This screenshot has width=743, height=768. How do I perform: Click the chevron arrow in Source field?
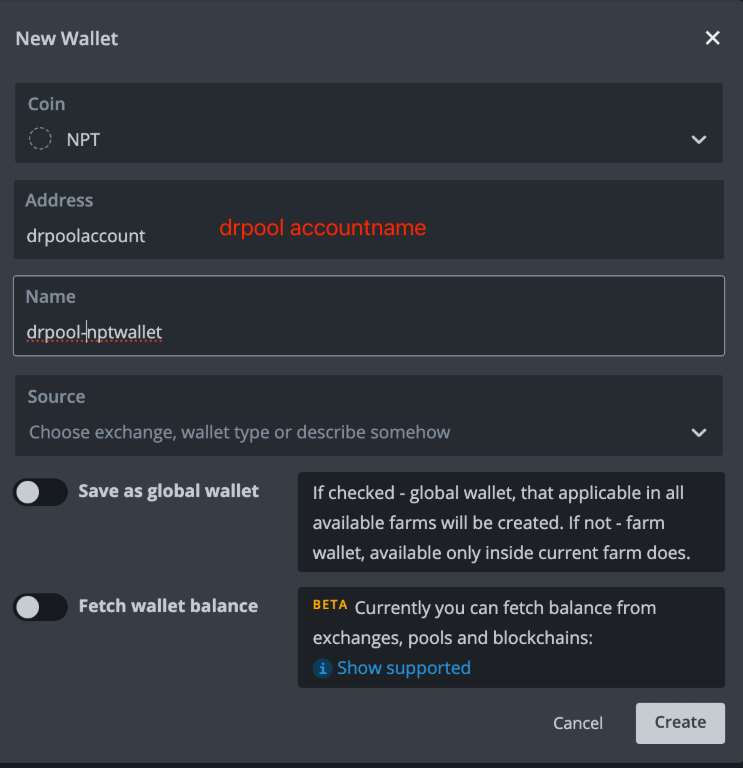tap(699, 433)
